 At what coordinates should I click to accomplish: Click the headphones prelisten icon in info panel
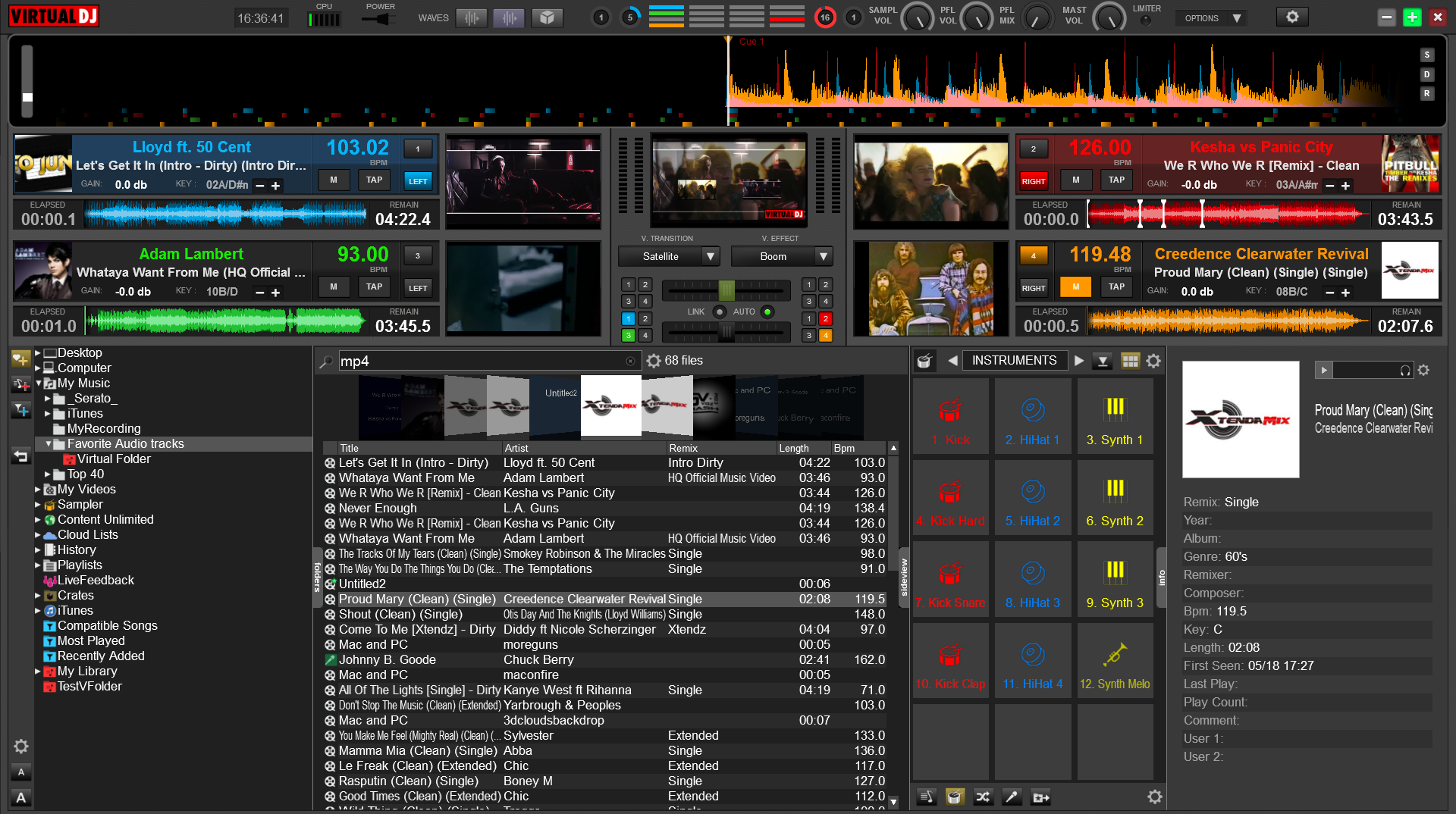pos(1405,371)
